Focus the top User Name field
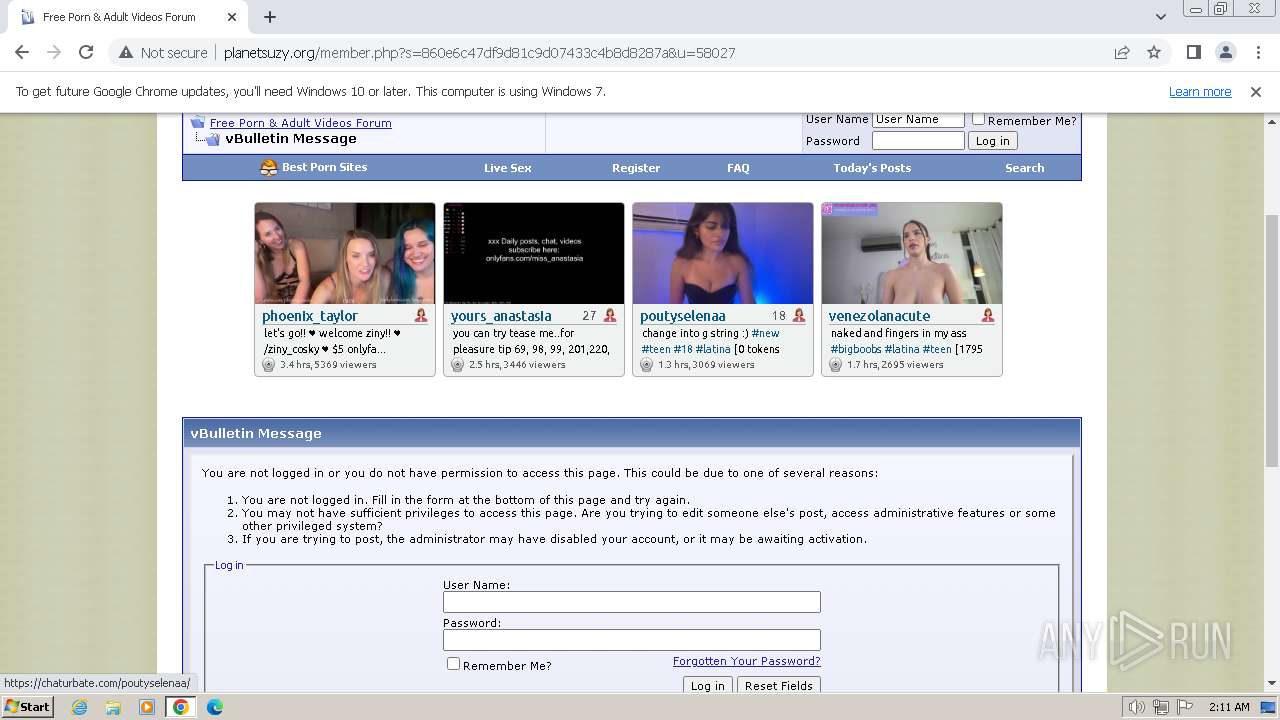Screen dimensions: 1280x720 (918, 119)
